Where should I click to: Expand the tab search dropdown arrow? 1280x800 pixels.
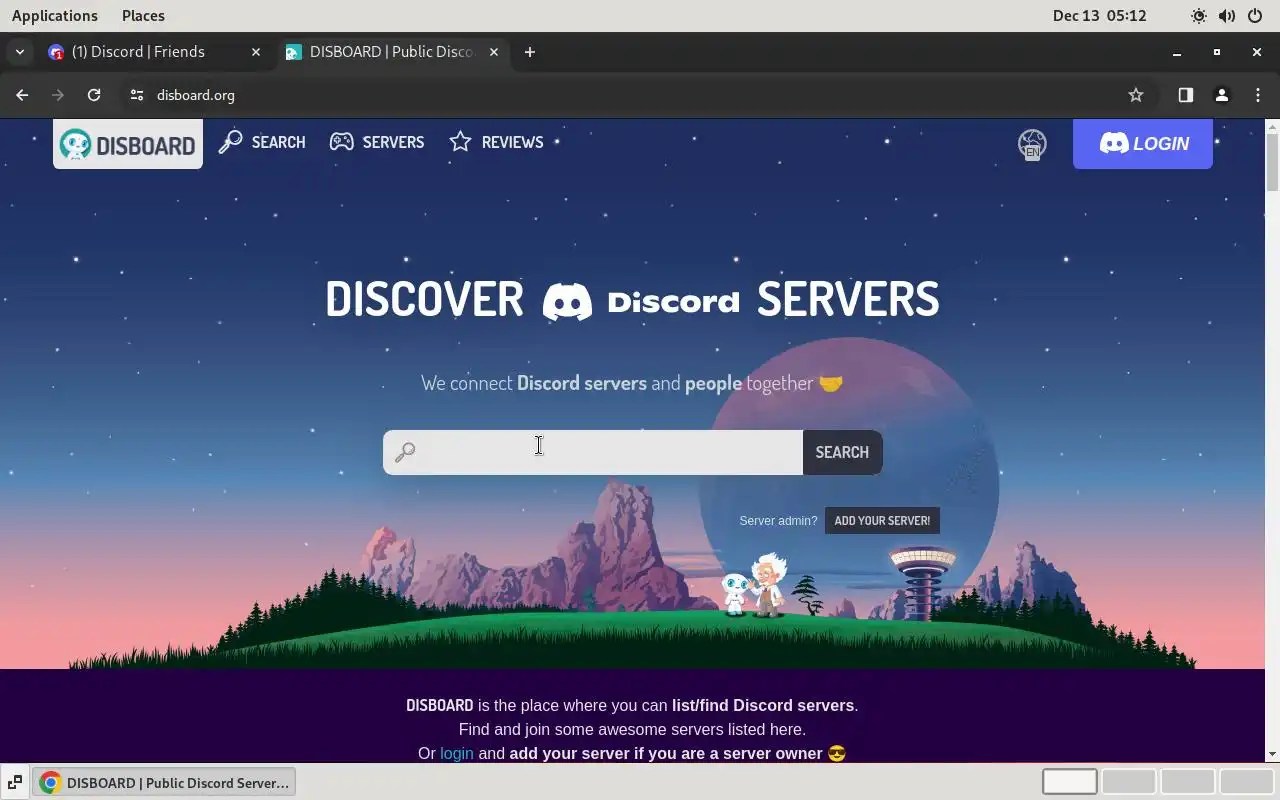pos(19,52)
